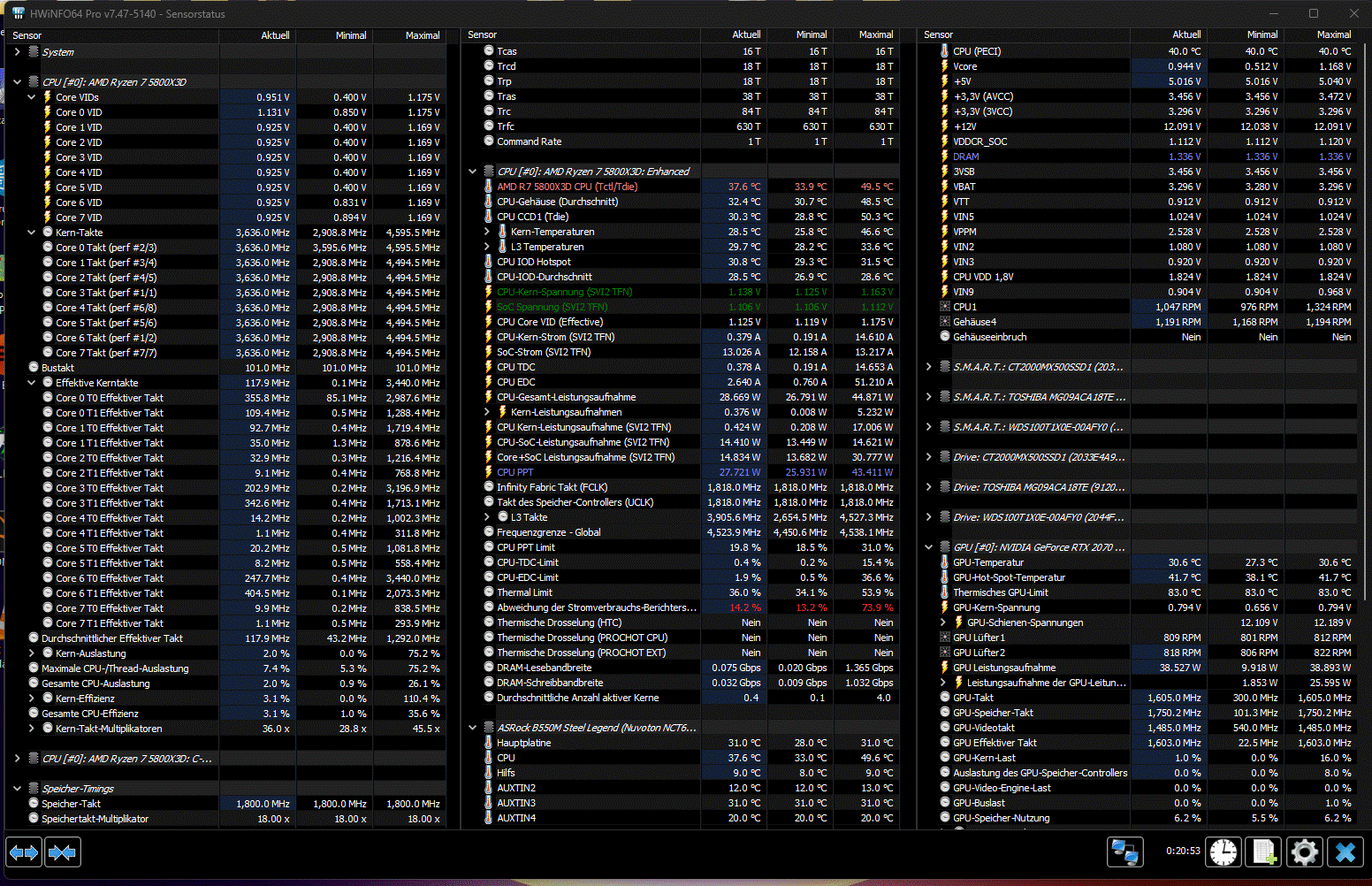Click icon beside Speicher-Takt row

(x=34, y=804)
